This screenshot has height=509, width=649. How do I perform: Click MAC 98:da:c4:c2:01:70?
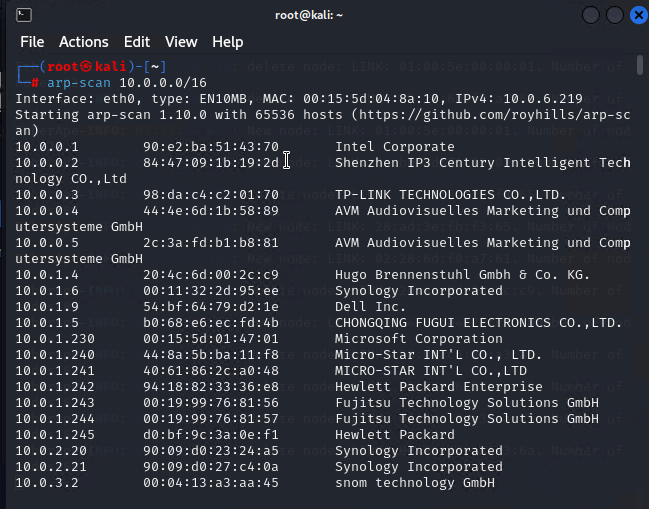211,195
